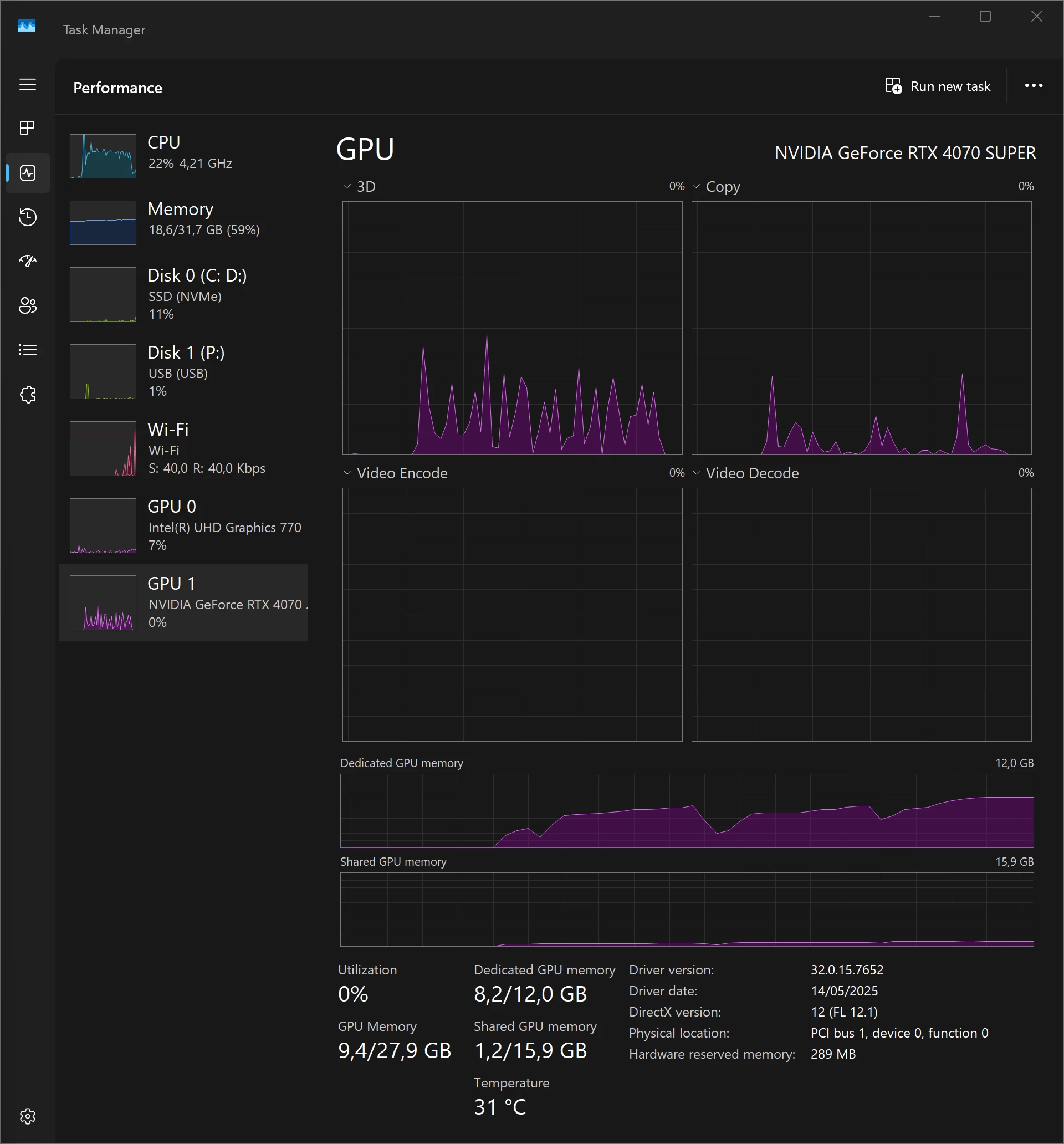This screenshot has height=1144, width=1064.
Task: Open the hamburger navigation menu
Action: 28,85
